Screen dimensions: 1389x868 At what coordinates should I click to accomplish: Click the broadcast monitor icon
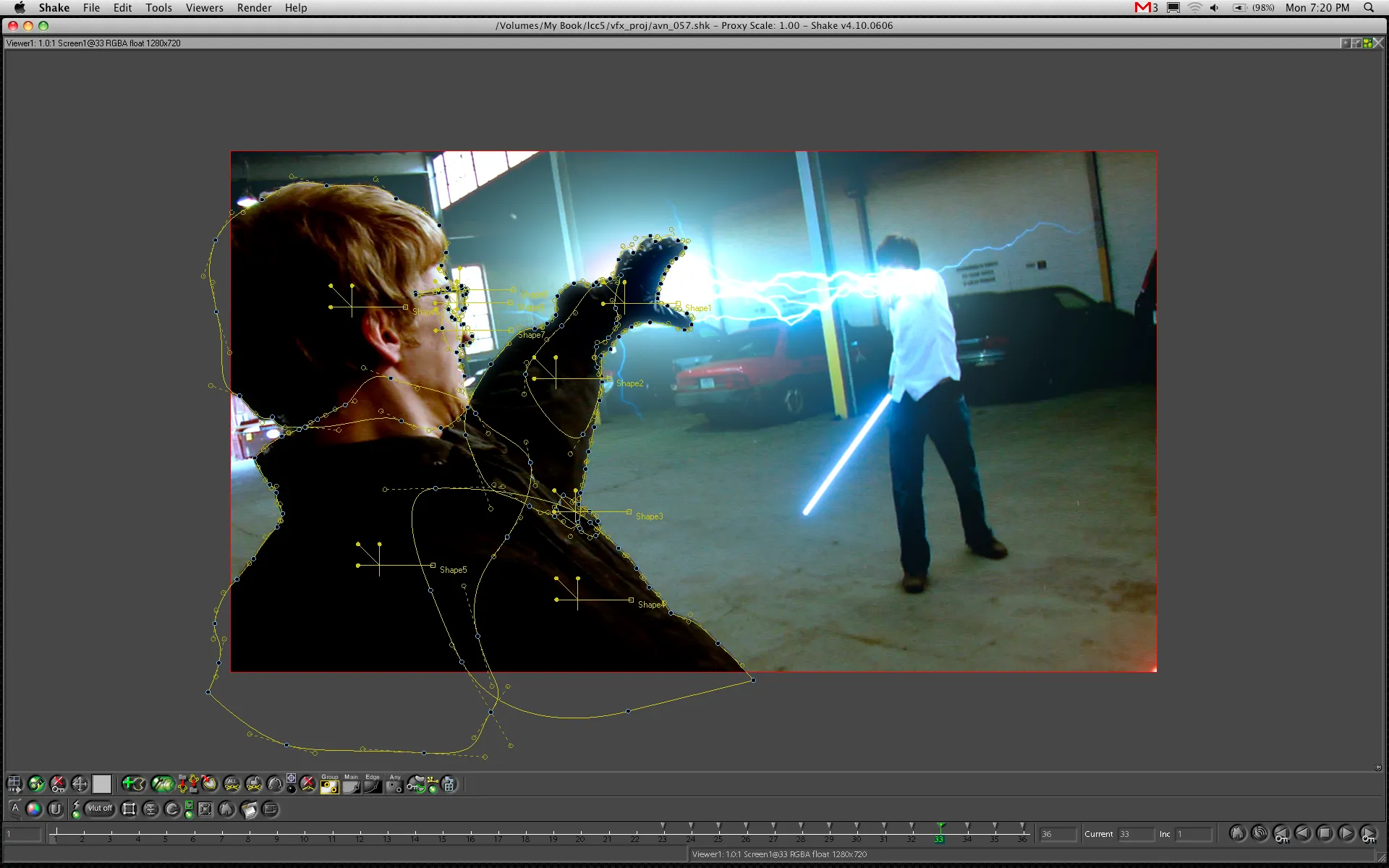[x=271, y=809]
